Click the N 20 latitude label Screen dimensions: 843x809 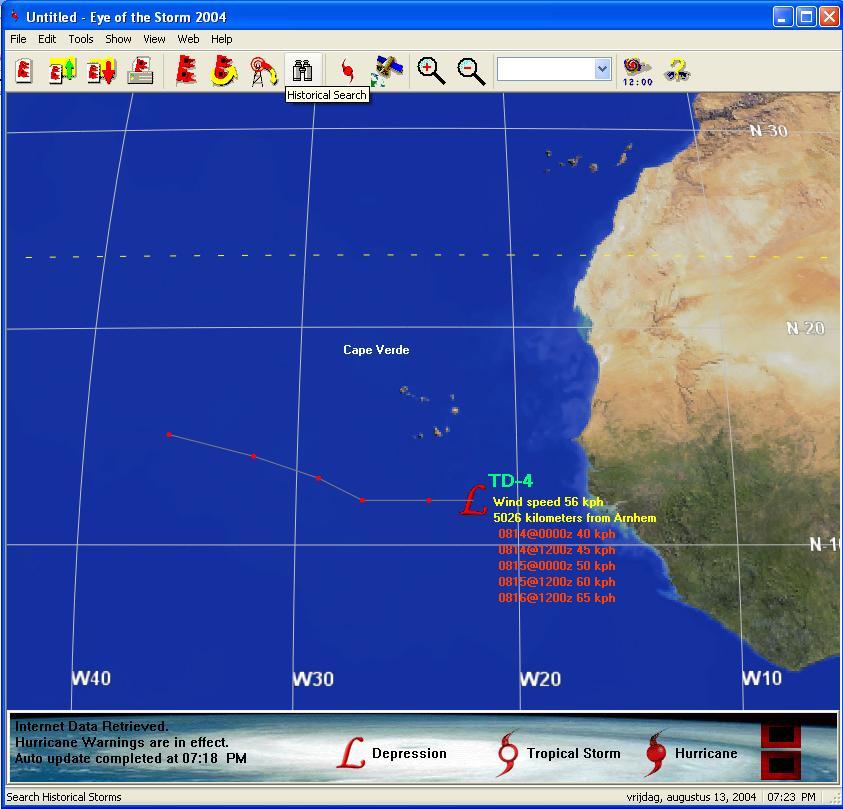pos(805,328)
